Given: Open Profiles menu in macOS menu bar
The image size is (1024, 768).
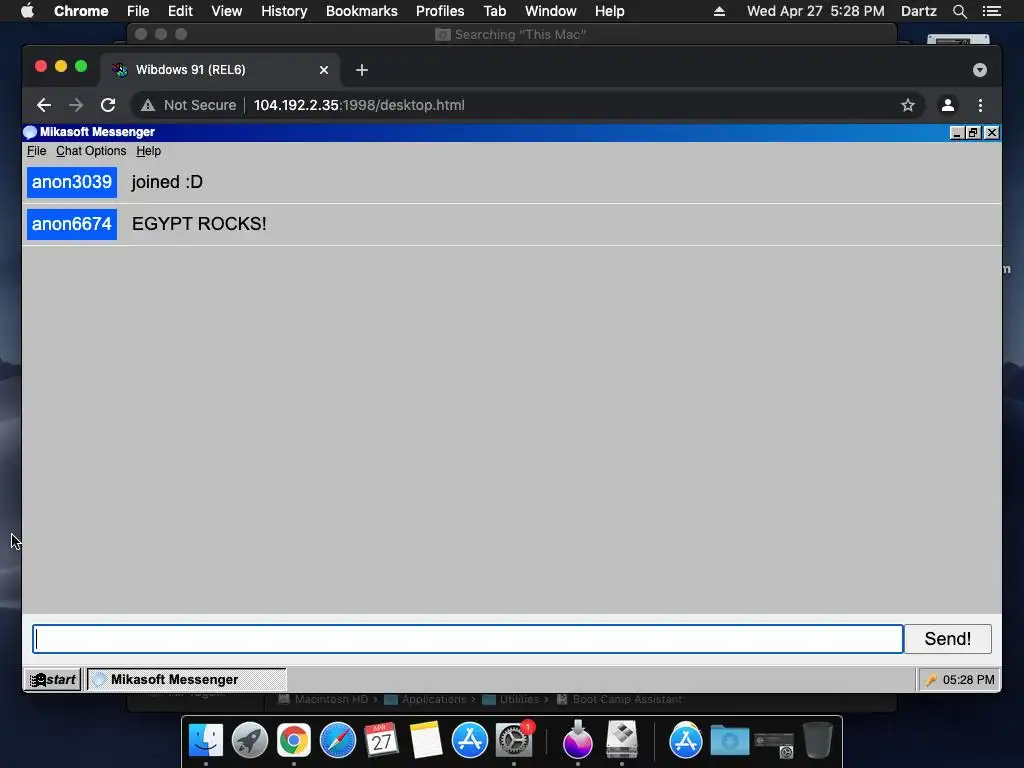Looking at the screenshot, I should tap(440, 11).
